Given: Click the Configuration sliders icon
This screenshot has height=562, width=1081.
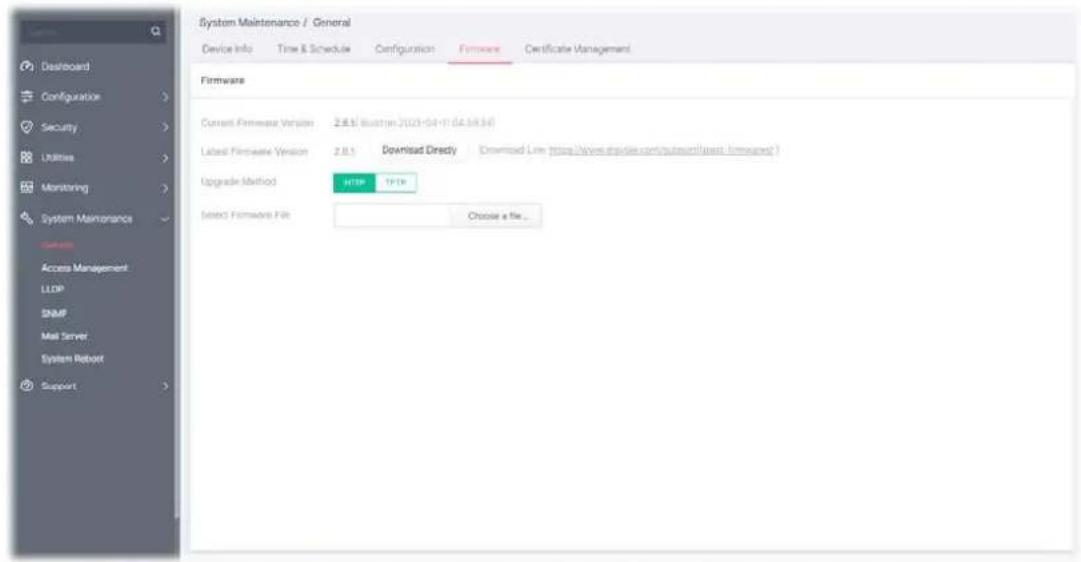Looking at the screenshot, I should pos(27,97).
